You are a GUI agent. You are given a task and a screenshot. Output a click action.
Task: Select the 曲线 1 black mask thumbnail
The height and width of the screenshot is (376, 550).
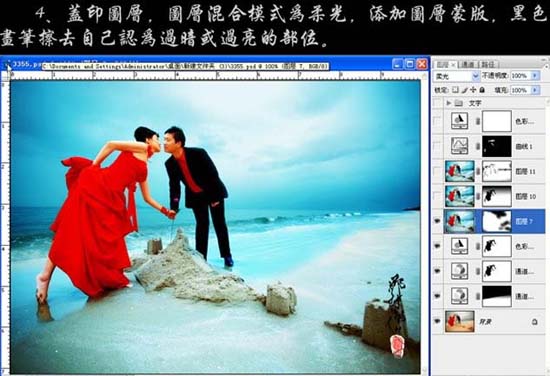click(497, 146)
